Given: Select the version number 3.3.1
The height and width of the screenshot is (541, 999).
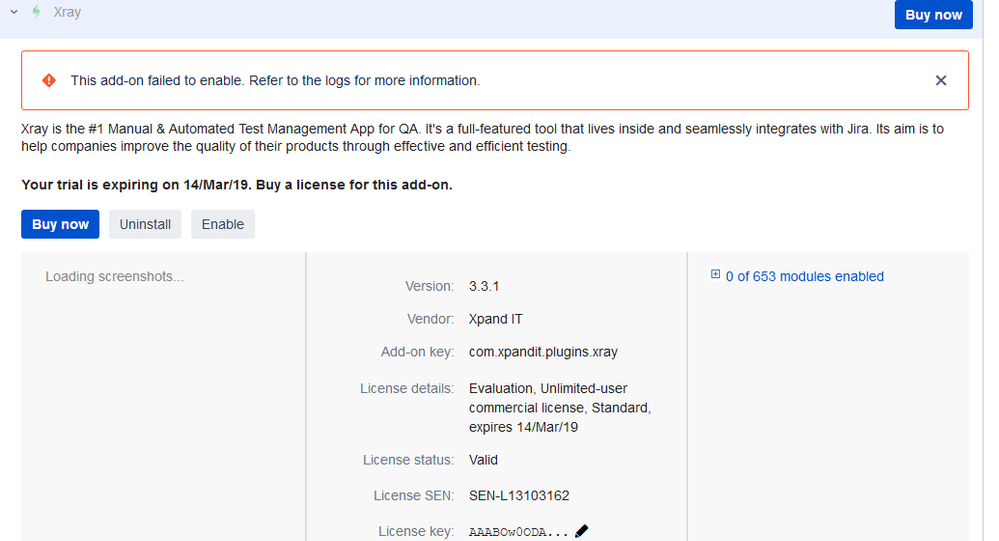Looking at the screenshot, I should (484, 286).
